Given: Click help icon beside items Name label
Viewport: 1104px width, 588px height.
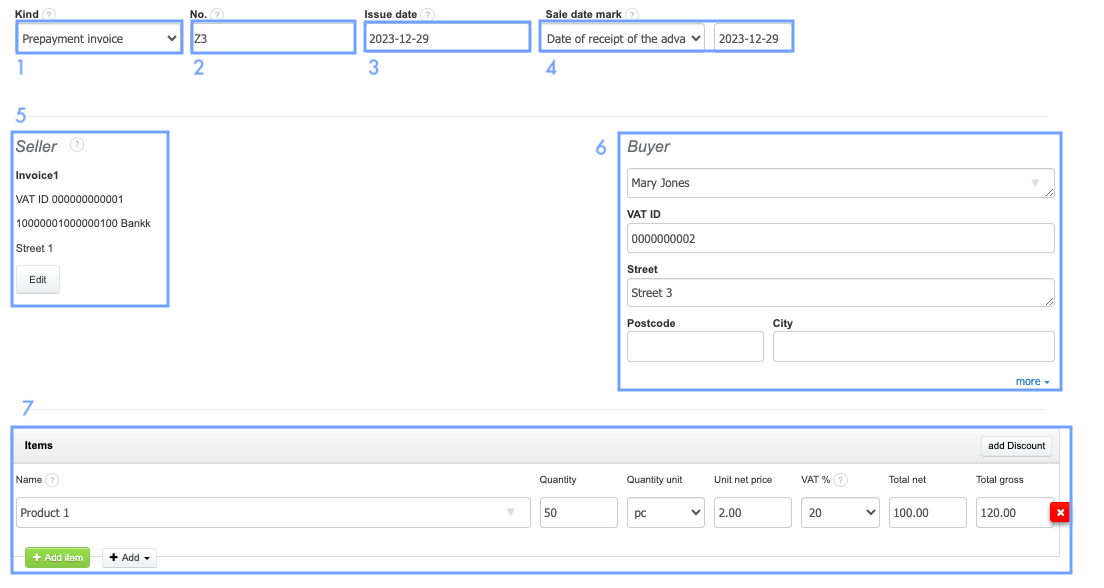Looking at the screenshot, I should coord(52,480).
